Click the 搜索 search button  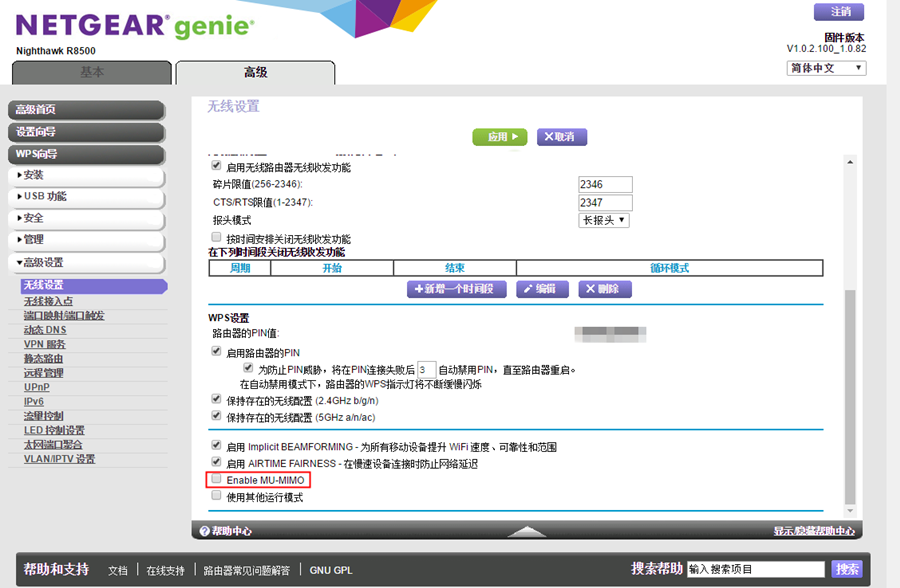tap(846, 569)
